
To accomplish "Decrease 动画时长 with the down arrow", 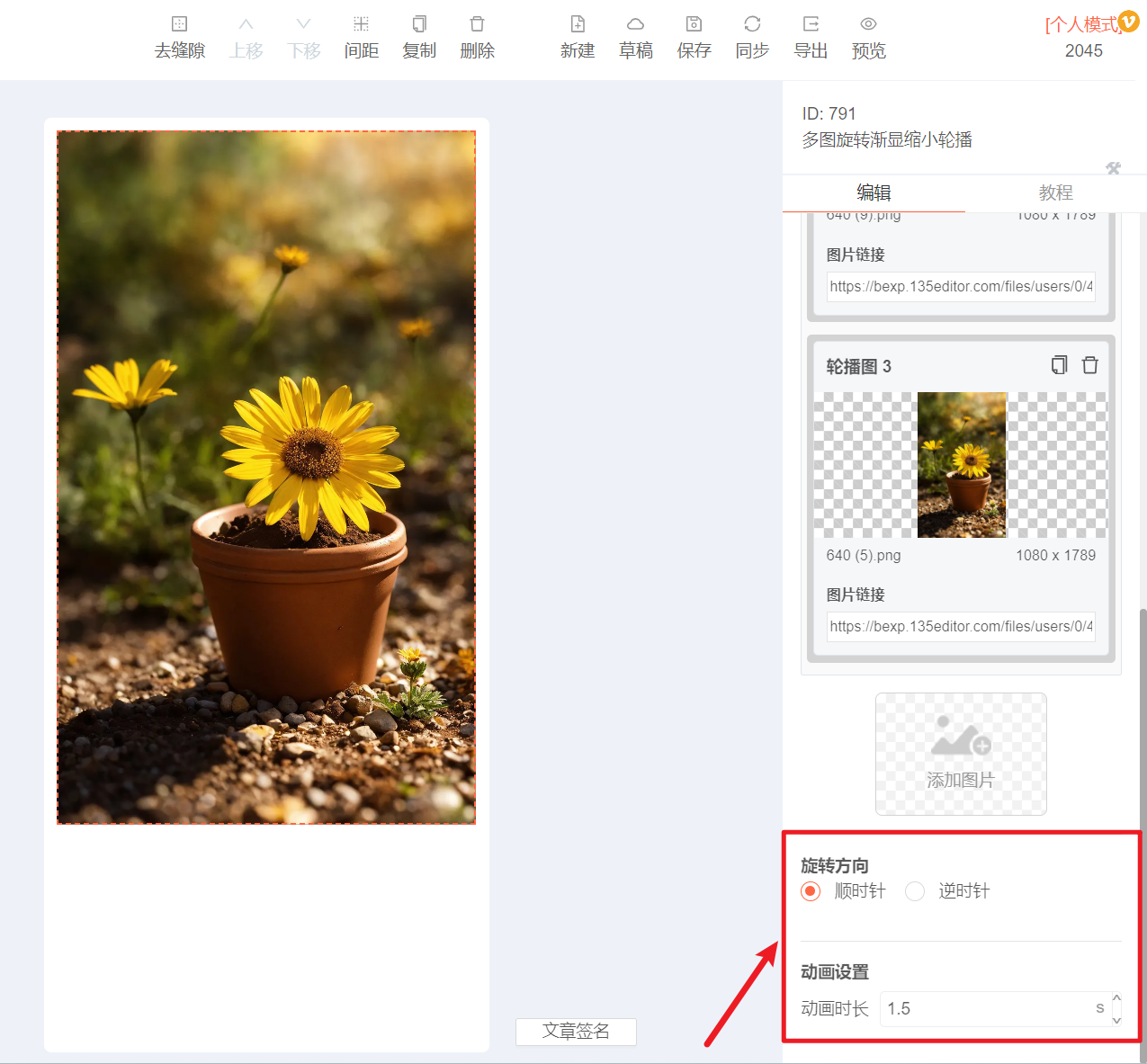I will click(1116, 1020).
